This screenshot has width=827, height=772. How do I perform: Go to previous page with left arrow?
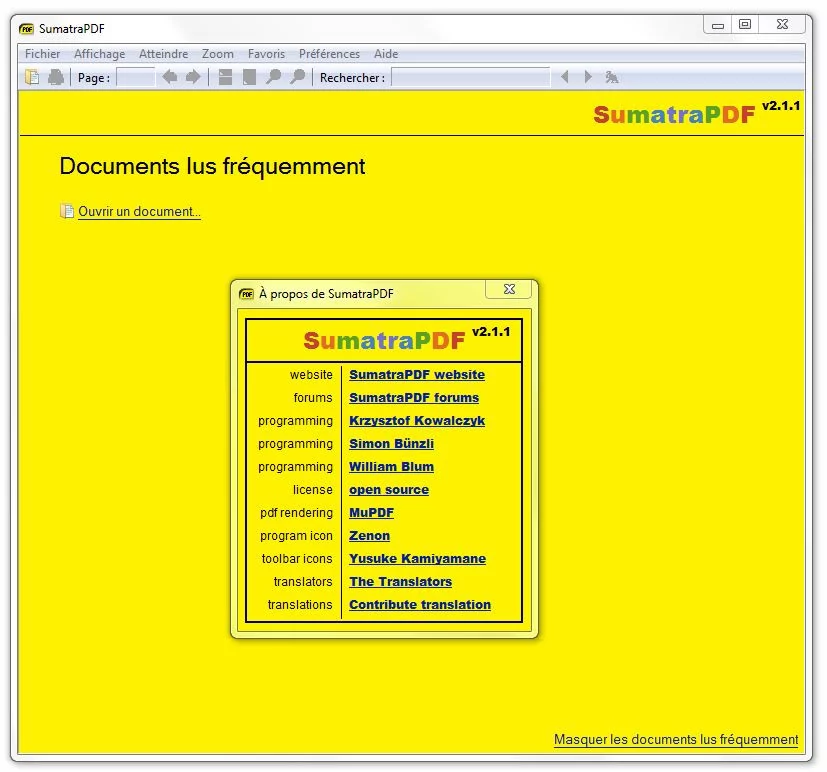(x=169, y=77)
